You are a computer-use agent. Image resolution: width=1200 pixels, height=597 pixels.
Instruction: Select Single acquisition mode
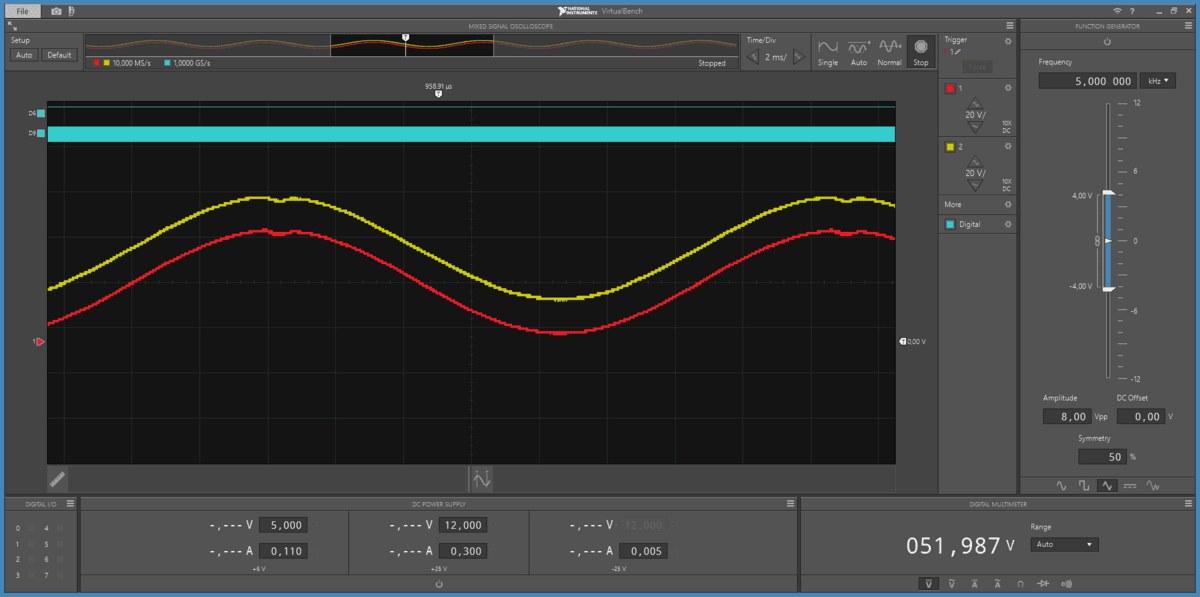coord(828,52)
